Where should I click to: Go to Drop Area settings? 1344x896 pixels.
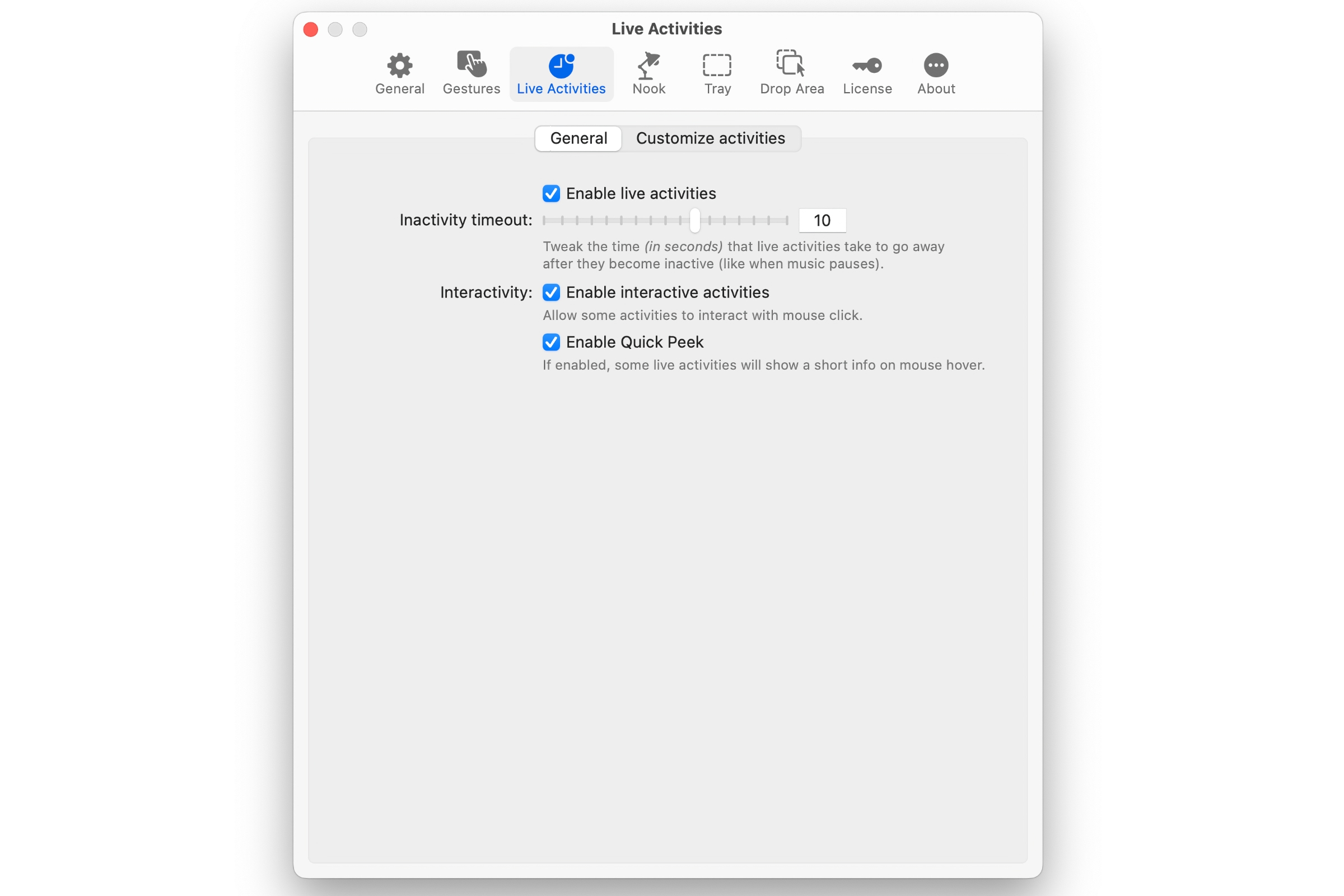791,73
